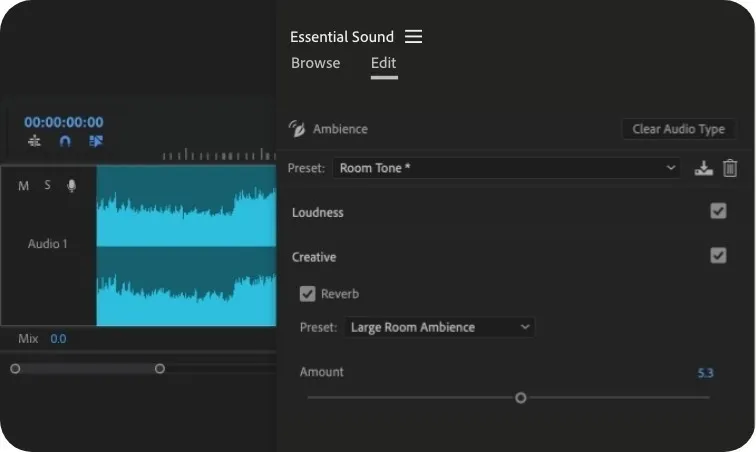Toggle the Linked Selection icon

pos(96,141)
